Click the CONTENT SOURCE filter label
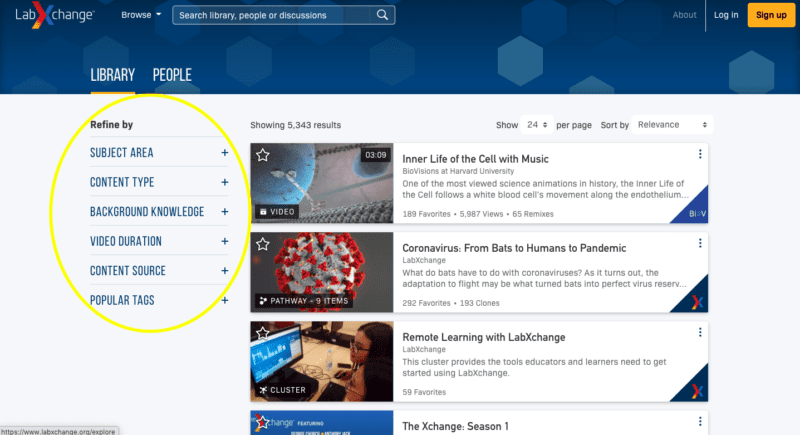Screen dimensions: 800x435 coord(128,271)
